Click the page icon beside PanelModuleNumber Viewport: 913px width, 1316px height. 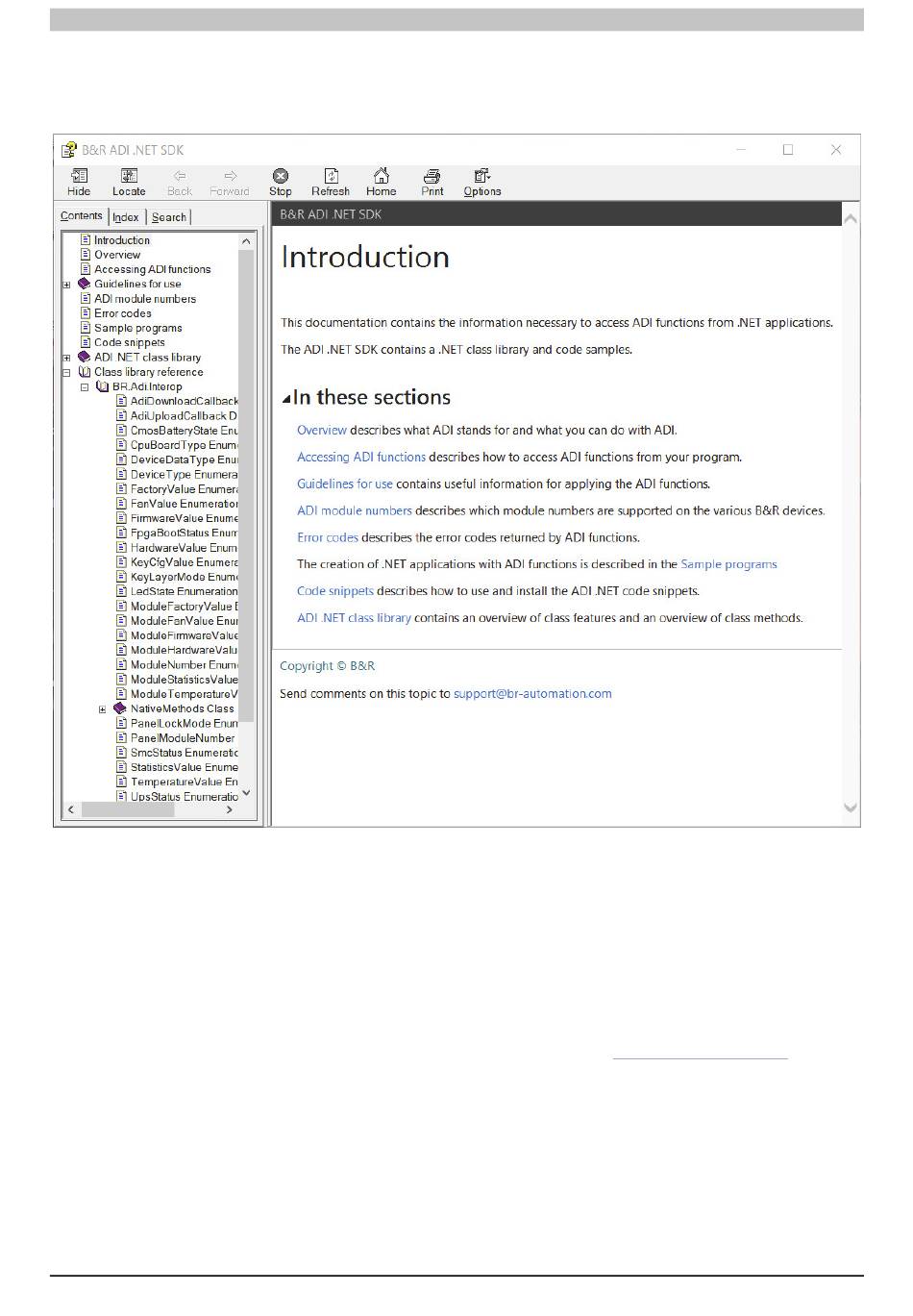pyautogui.click(x=122, y=738)
